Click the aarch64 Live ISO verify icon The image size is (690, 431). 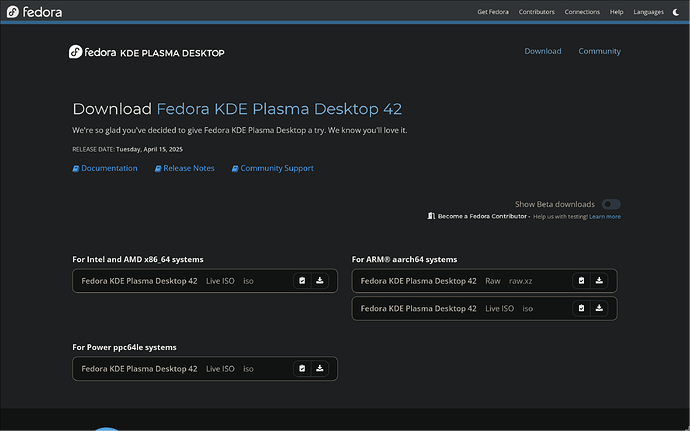pos(581,309)
